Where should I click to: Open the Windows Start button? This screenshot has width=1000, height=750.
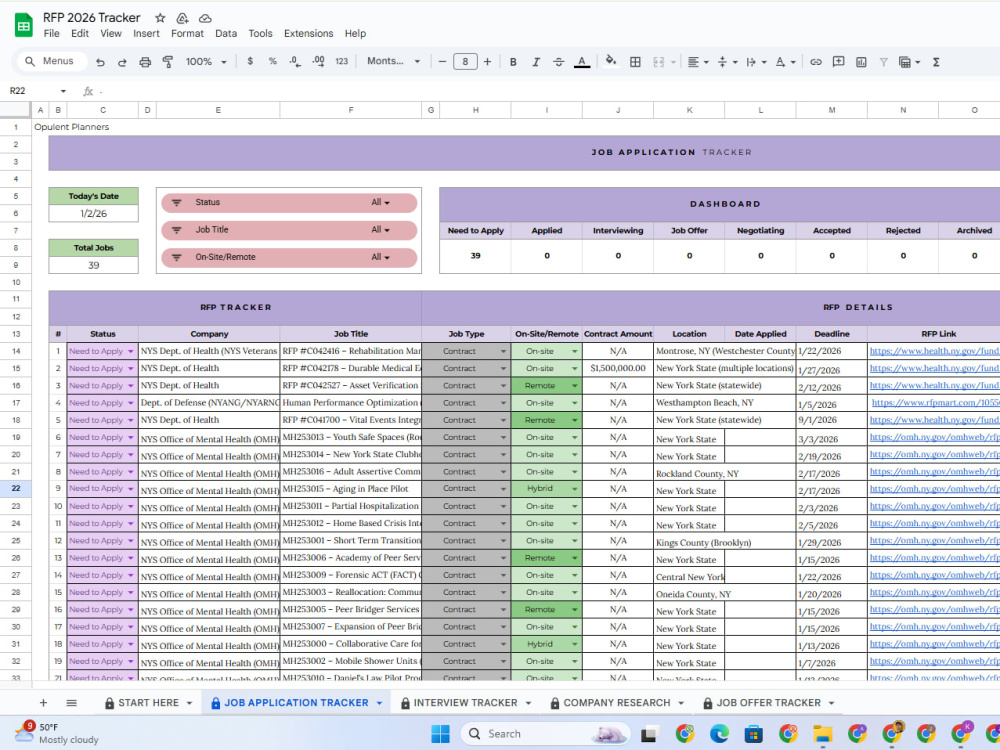(x=440, y=734)
